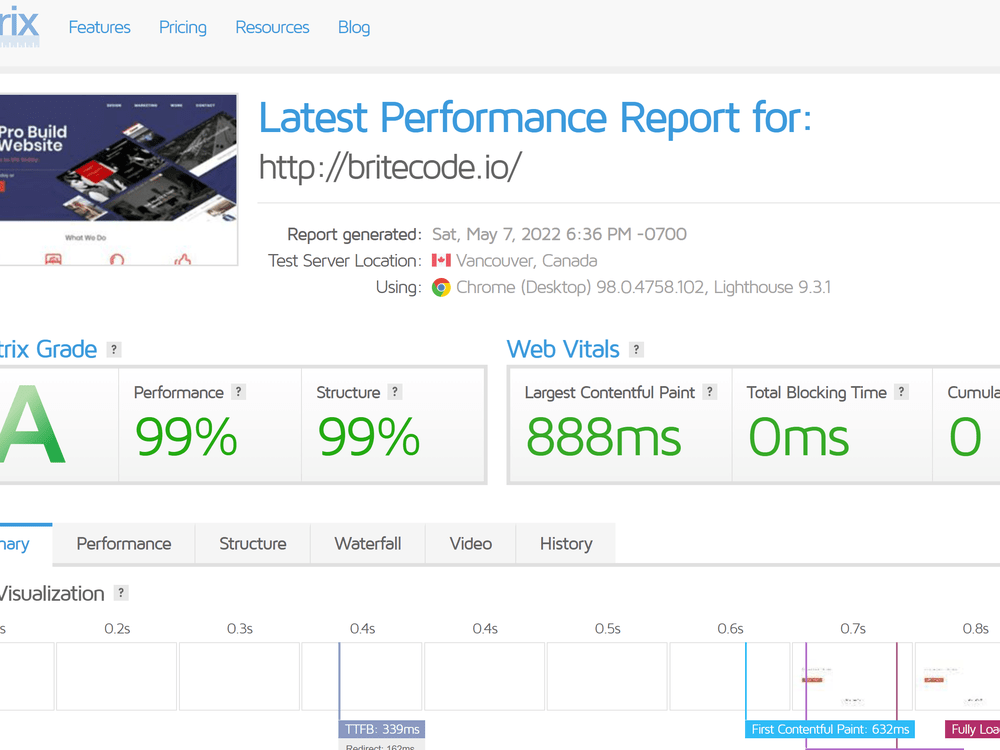Open the Resources link
The height and width of the screenshot is (750, 1000).
pyautogui.click(x=272, y=27)
